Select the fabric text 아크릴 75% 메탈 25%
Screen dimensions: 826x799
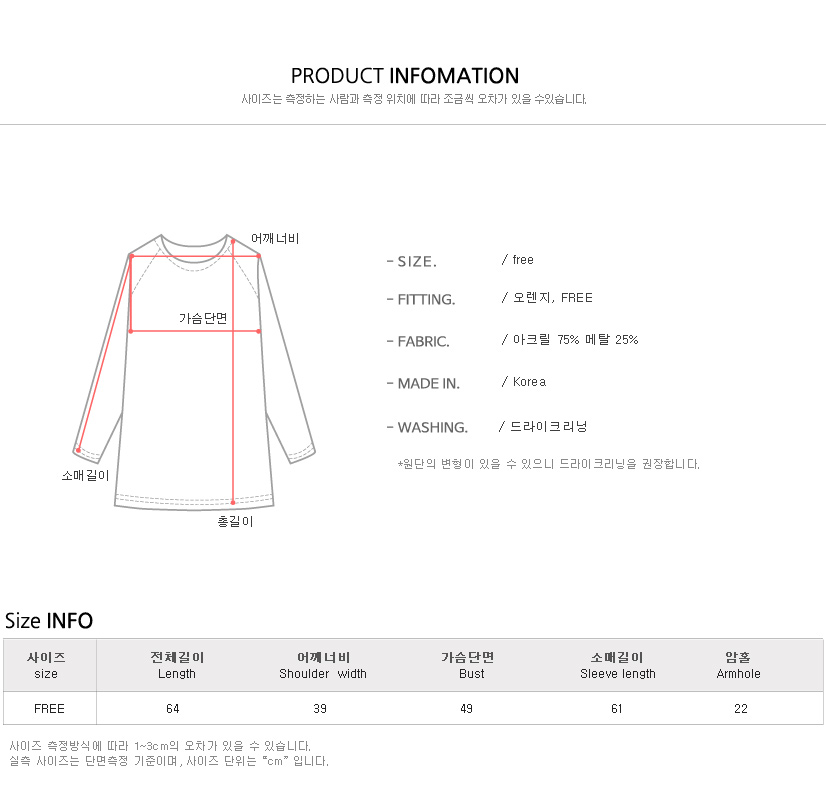tap(575, 340)
